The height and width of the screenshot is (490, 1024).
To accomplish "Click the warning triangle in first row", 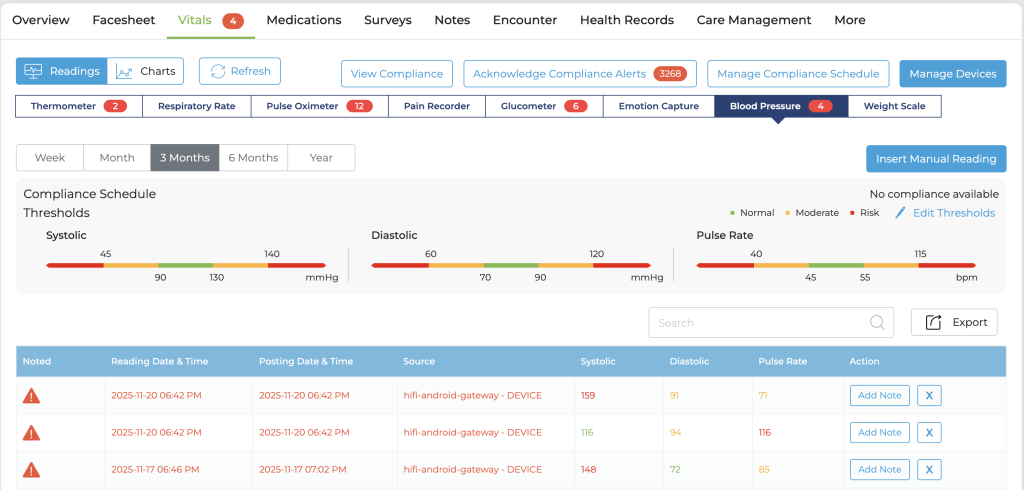I will (x=31, y=395).
